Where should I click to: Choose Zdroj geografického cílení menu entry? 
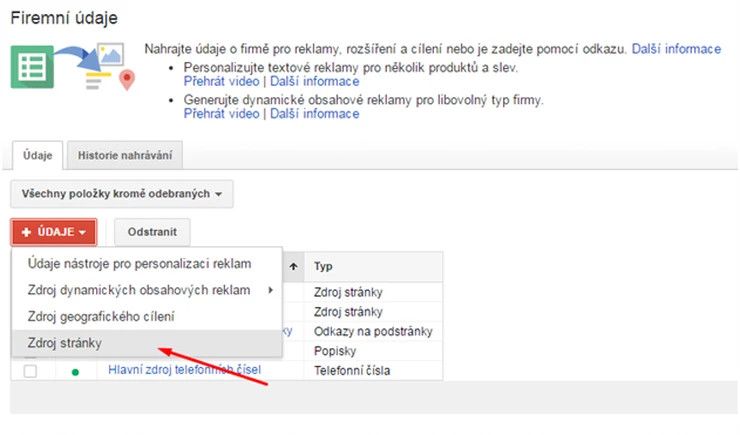pyautogui.click(x=146, y=317)
